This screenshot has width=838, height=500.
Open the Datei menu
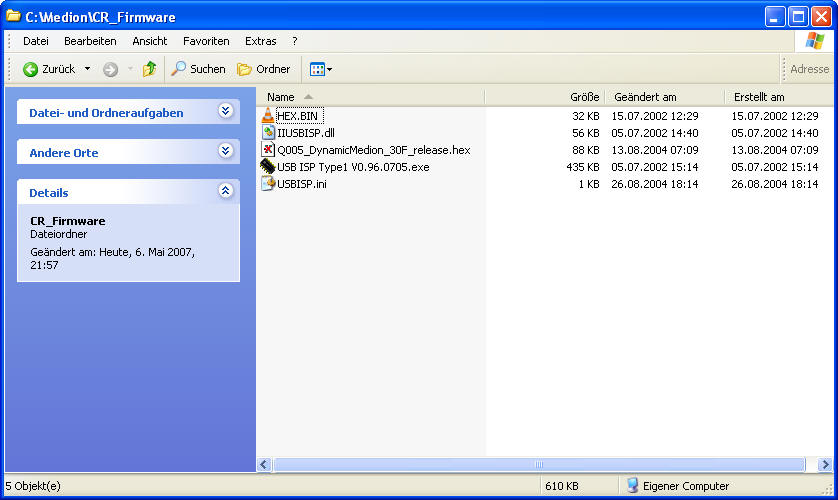pyautogui.click(x=36, y=41)
